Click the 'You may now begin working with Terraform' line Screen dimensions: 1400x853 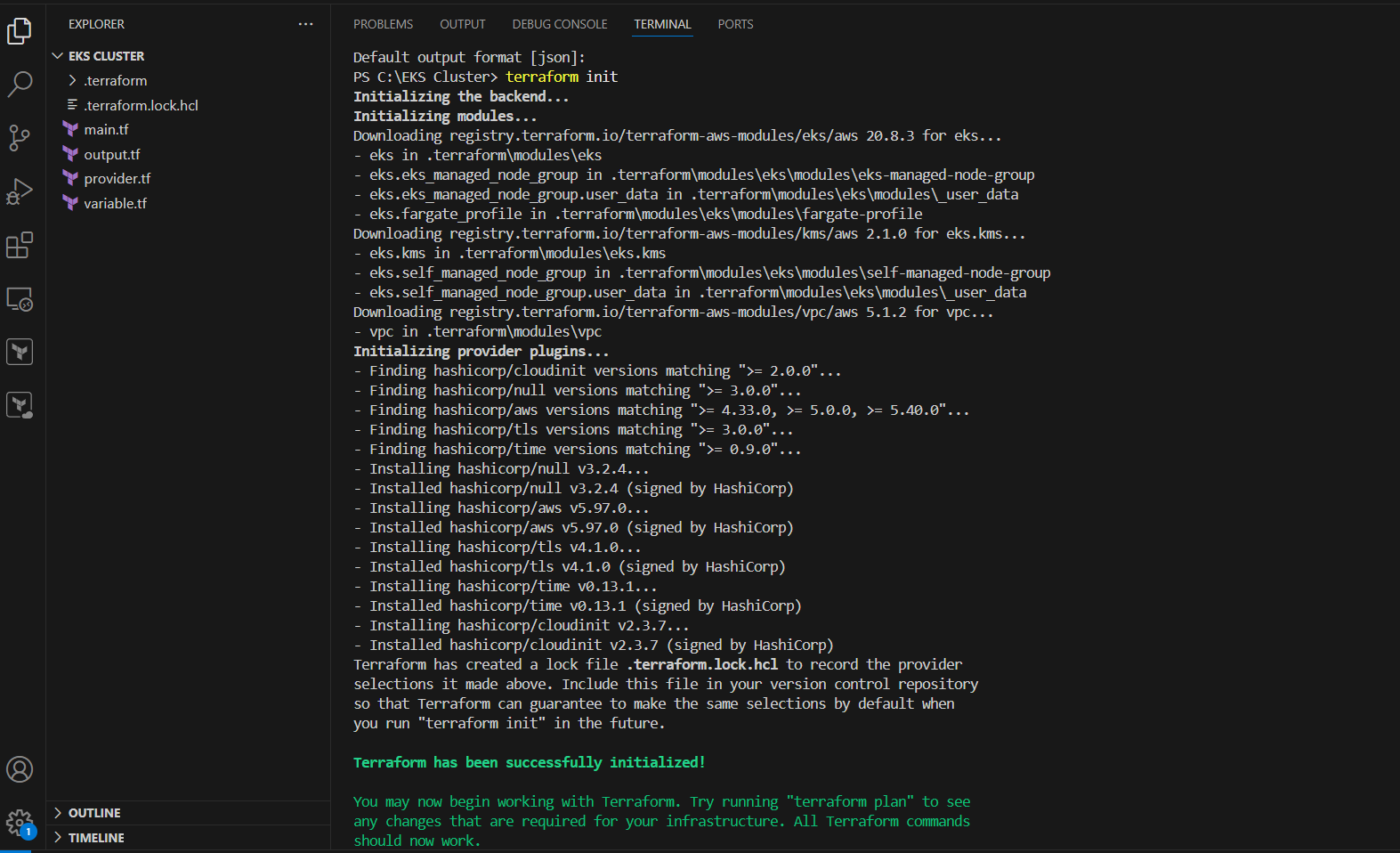(662, 801)
